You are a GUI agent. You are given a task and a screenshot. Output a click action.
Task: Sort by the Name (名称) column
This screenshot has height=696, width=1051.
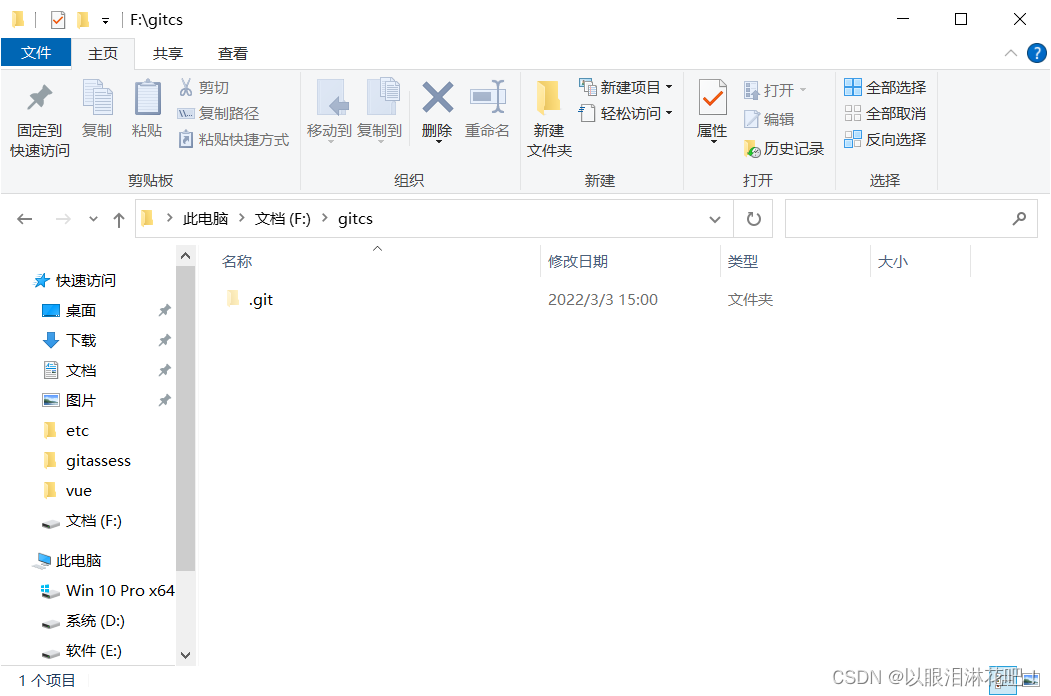click(x=237, y=262)
